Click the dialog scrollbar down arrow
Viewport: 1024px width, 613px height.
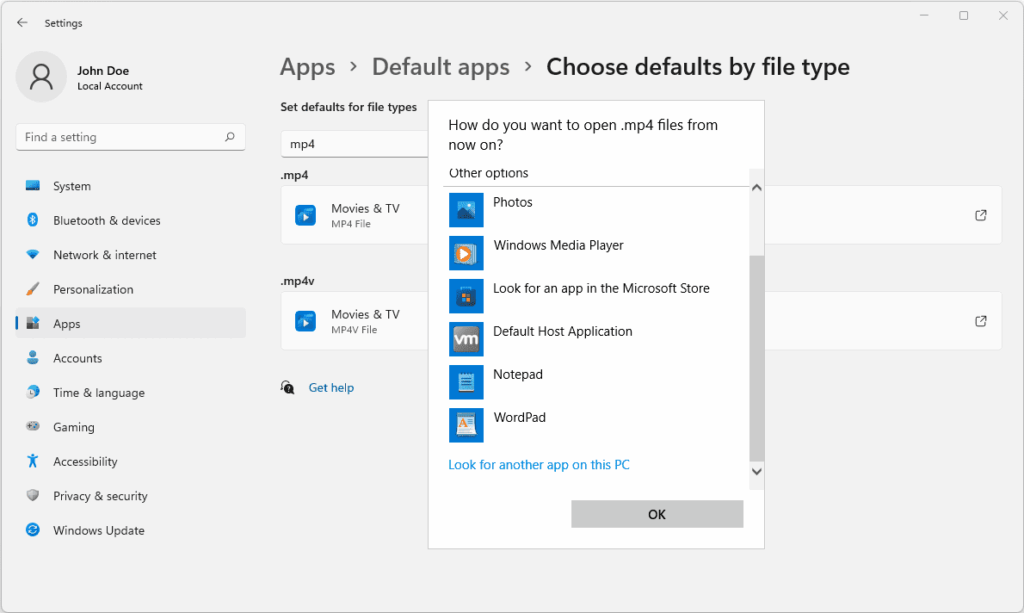757,471
